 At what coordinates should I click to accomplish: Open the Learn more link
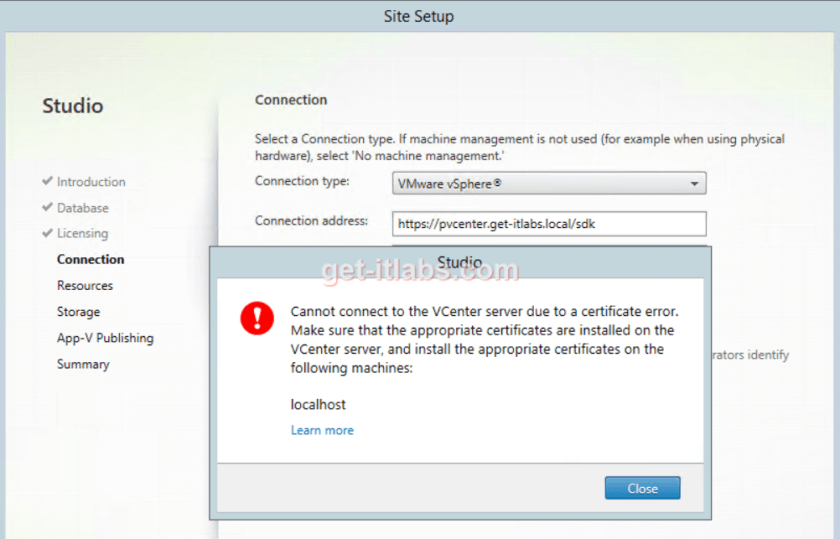click(x=322, y=430)
